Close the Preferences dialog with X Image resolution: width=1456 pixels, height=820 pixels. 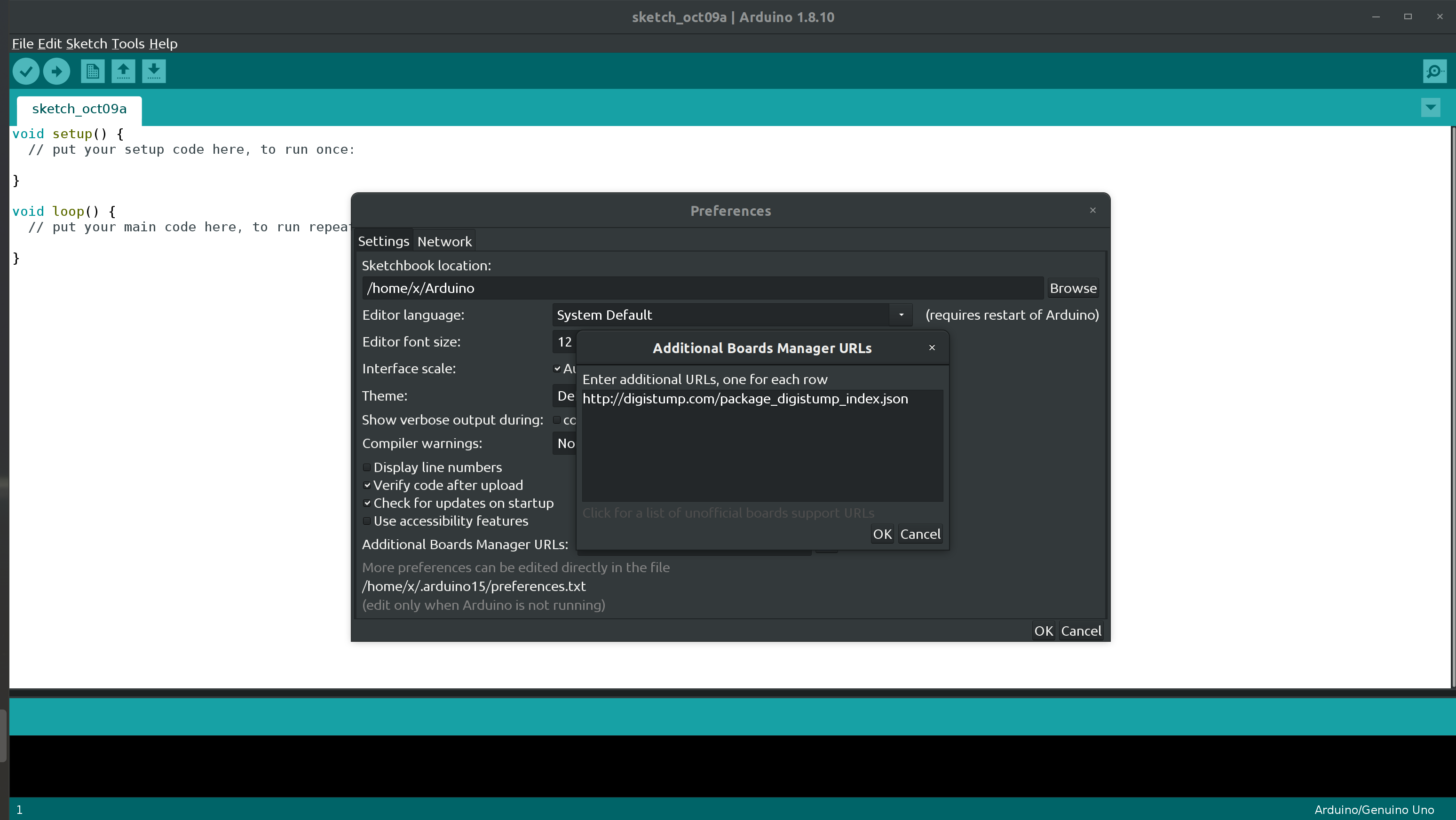coord(1092,210)
